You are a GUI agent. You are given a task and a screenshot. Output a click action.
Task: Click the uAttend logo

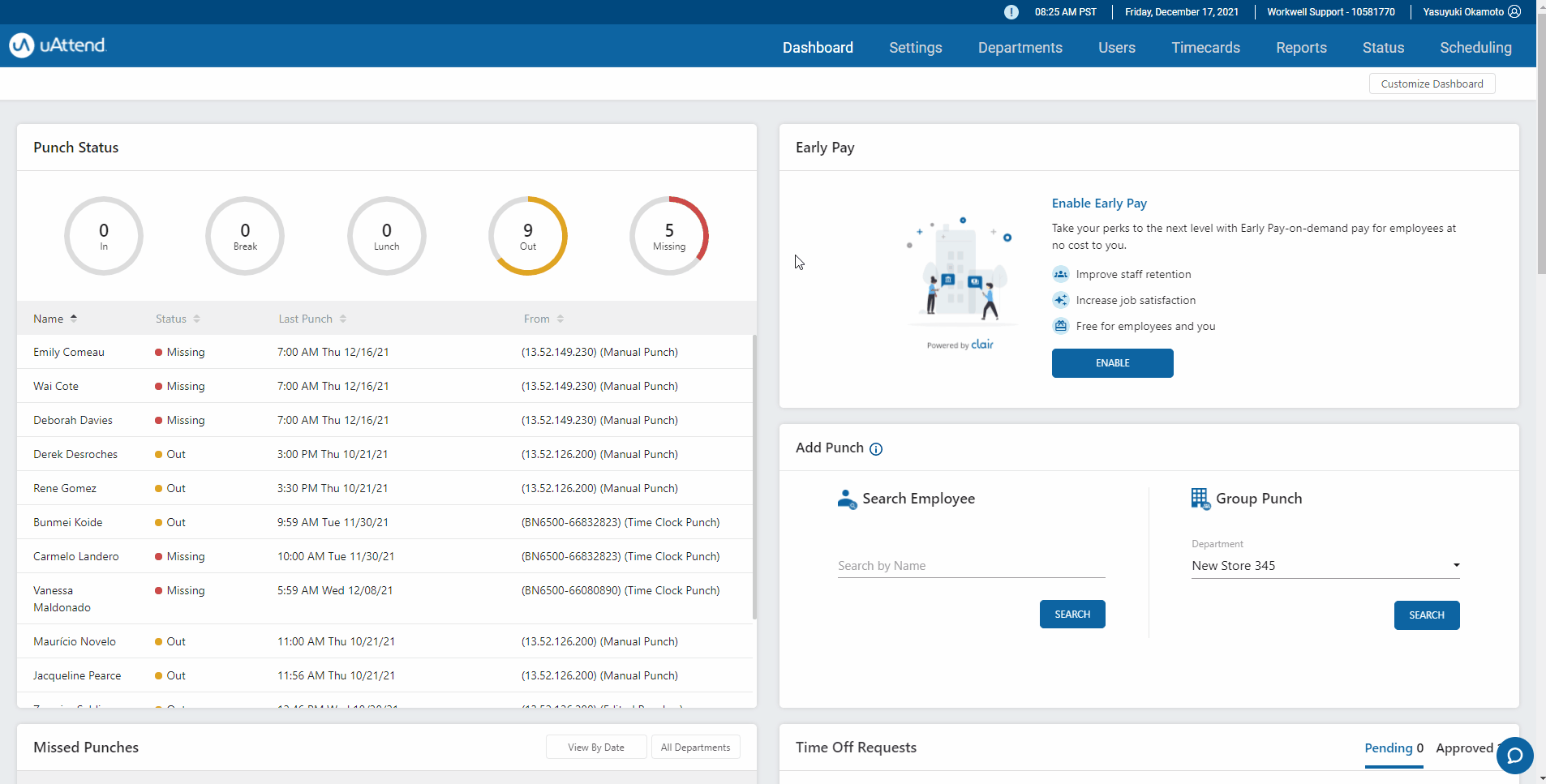[x=57, y=45]
